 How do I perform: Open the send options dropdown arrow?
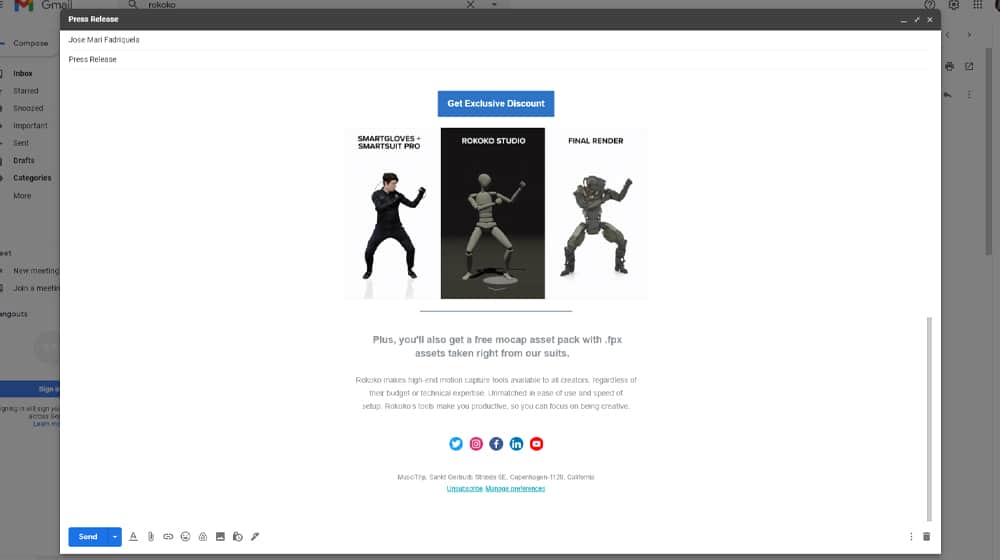click(115, 536)
